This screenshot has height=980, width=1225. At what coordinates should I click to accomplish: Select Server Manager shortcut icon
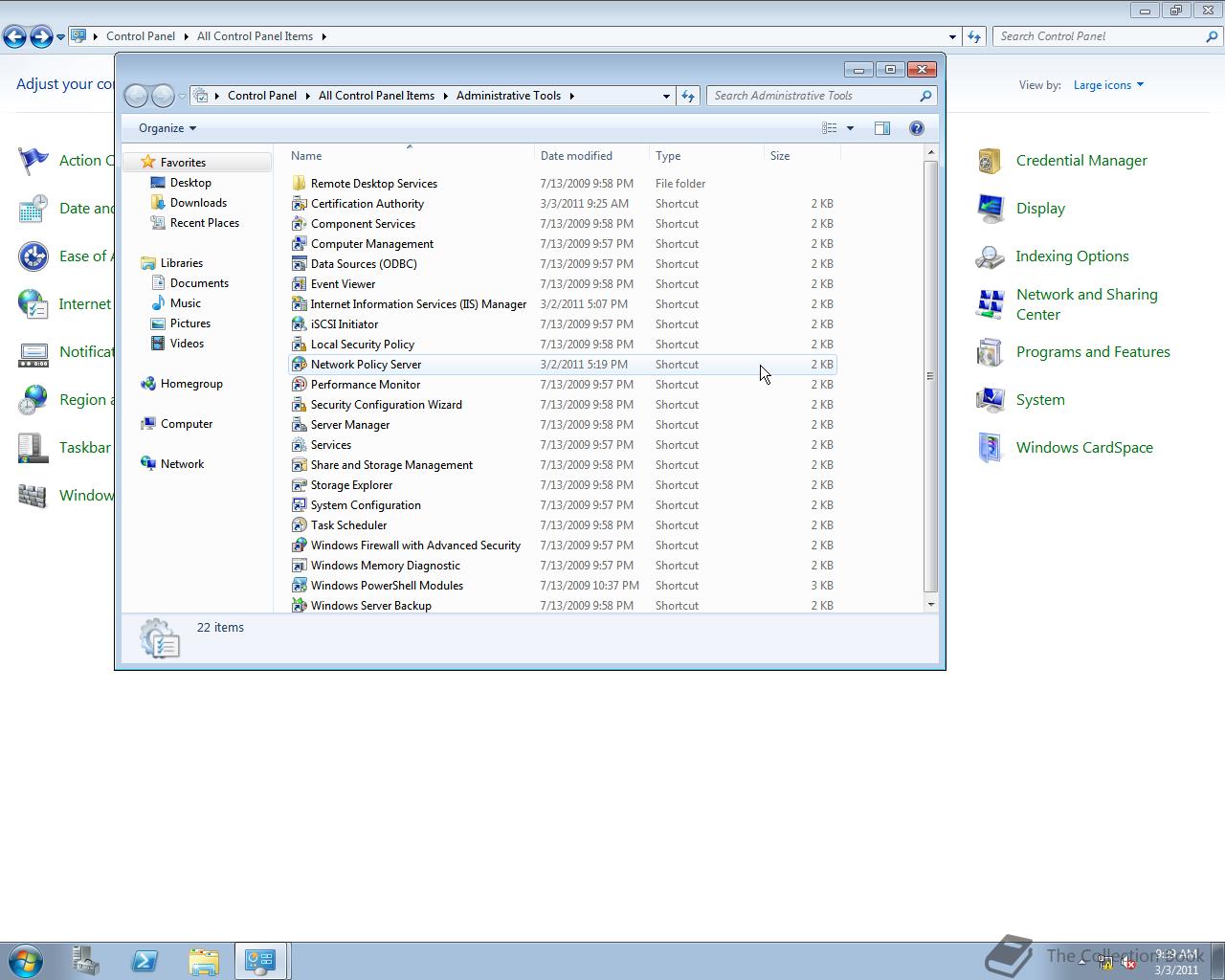click(299, 425)
